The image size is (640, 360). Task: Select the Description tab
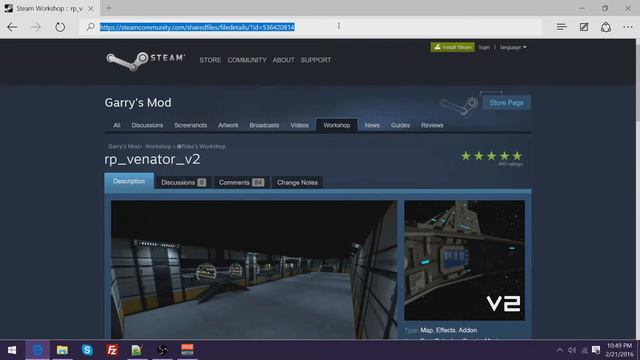(x=129, y=181)
